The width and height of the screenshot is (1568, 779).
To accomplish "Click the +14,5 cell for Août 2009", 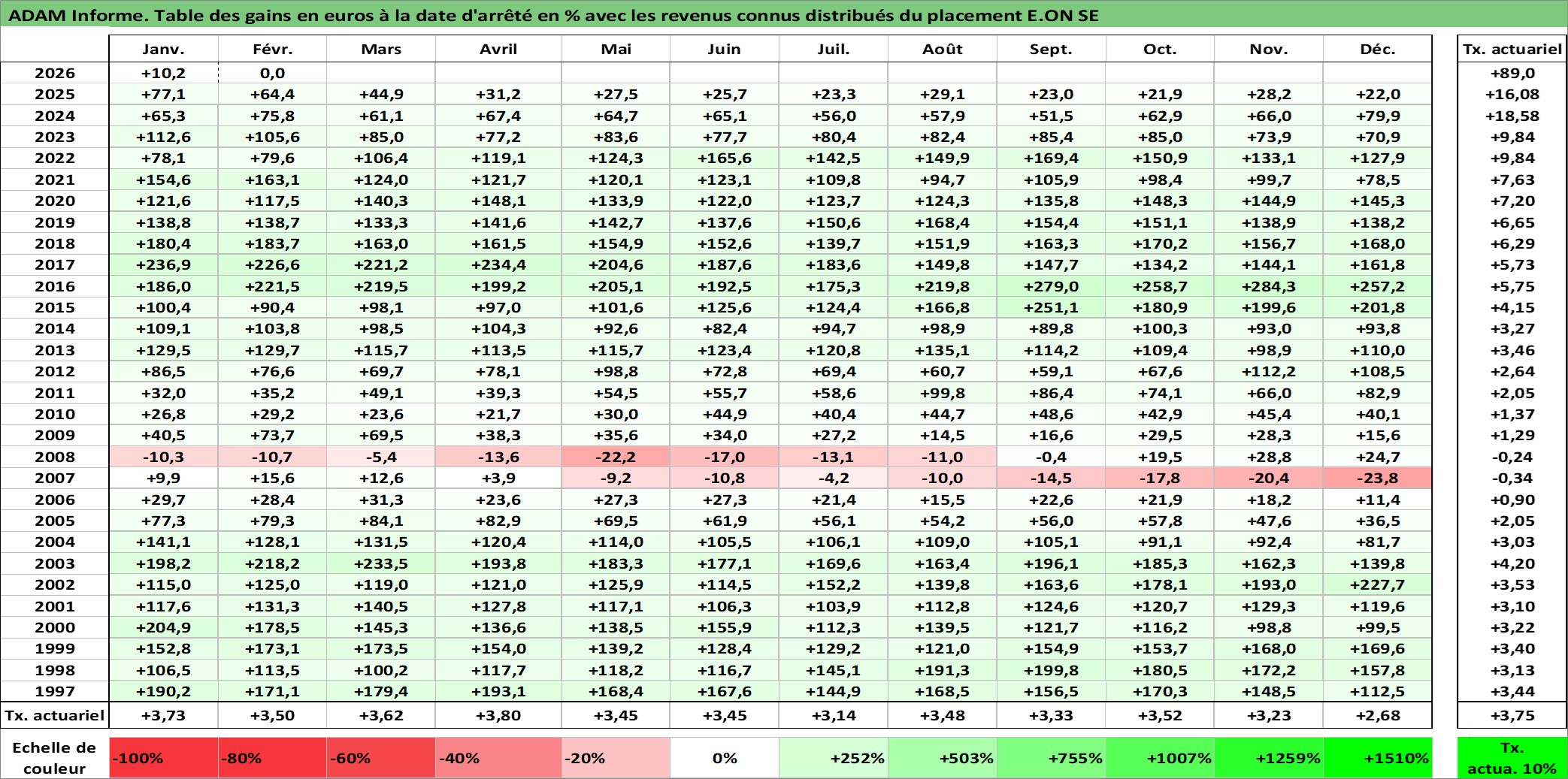I will pos(943,435).
